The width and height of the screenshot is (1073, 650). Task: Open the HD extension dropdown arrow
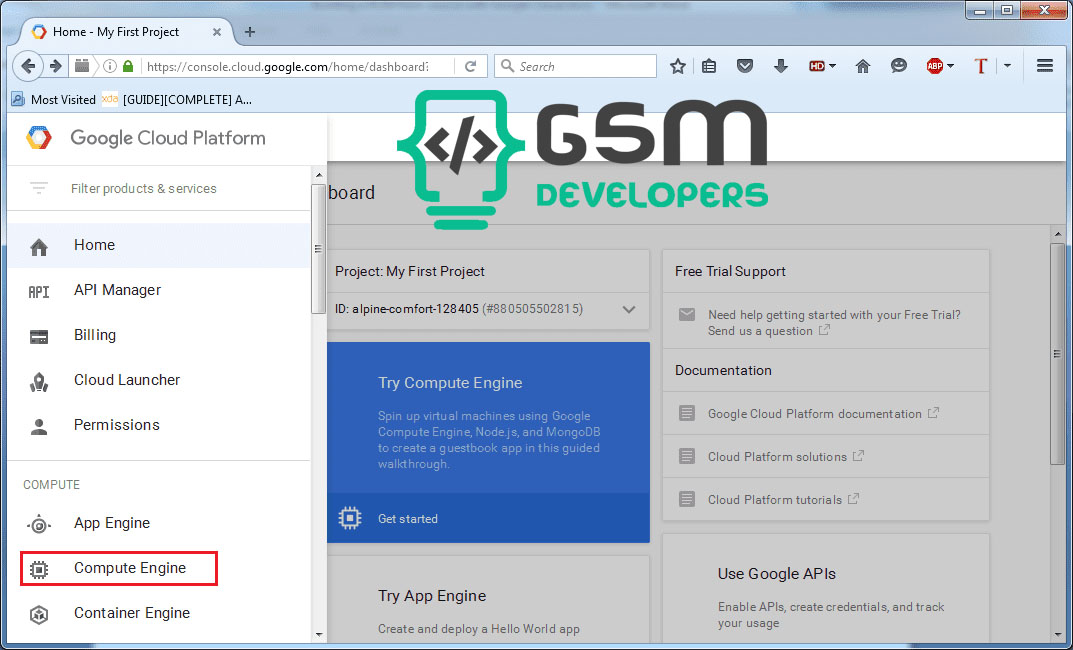click(x=832, y=66)
